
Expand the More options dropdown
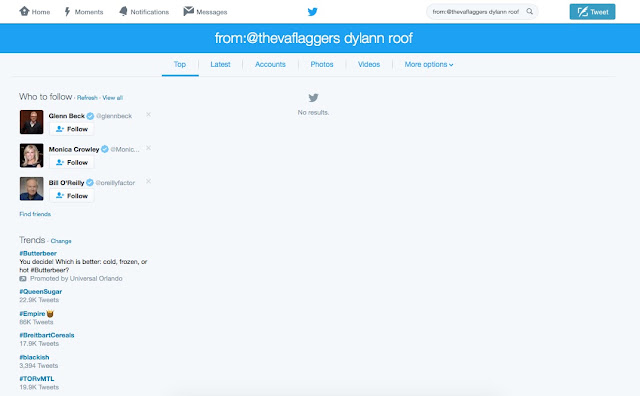point(429,65)
